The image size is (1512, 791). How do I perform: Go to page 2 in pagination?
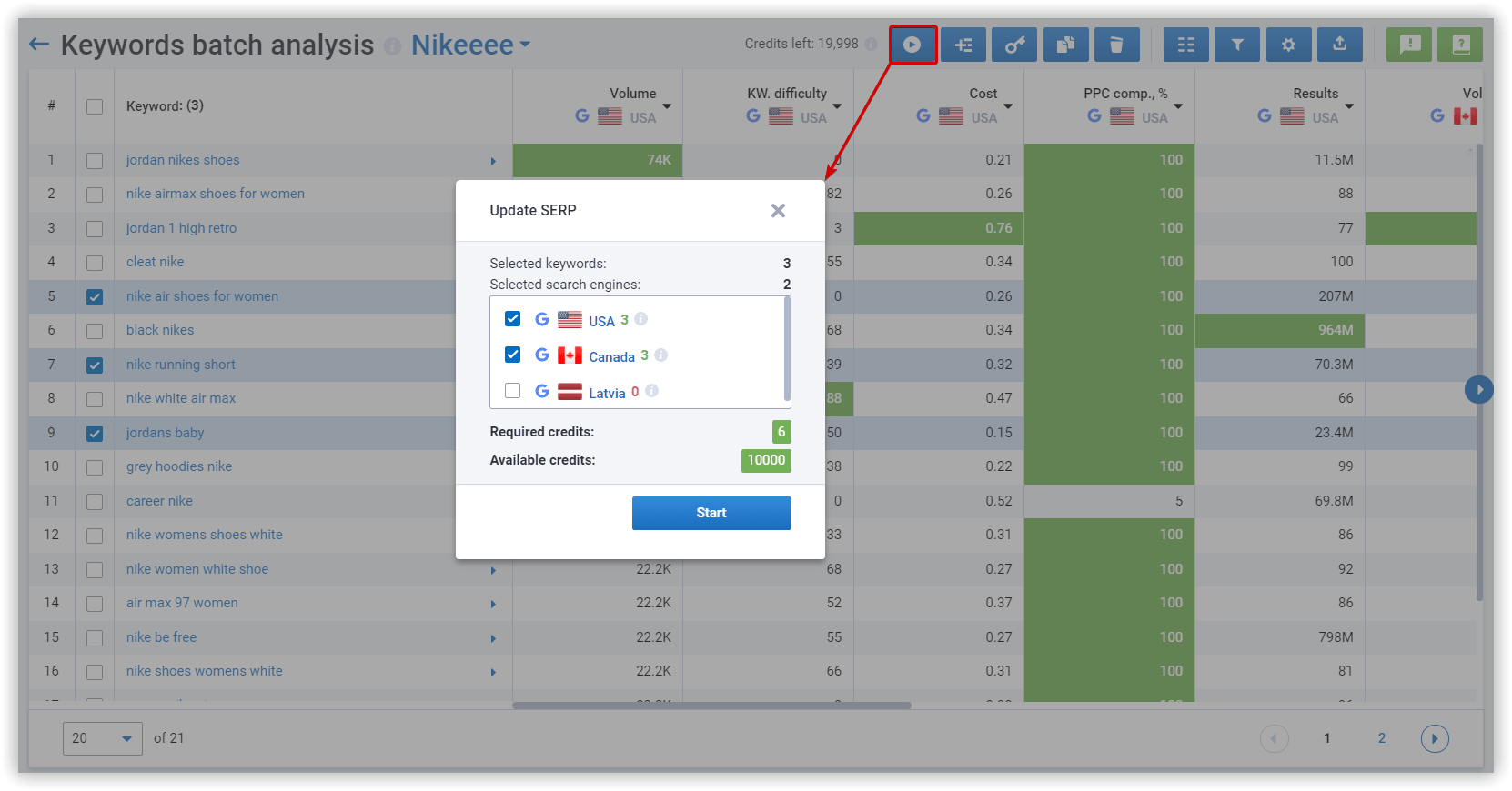coord(1382,738)
